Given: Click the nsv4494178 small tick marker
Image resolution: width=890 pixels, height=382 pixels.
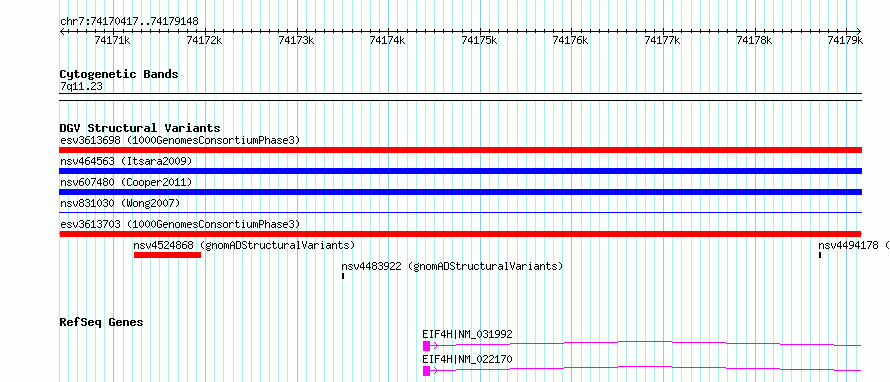Looking at the screenshot, I should (820, 255).
